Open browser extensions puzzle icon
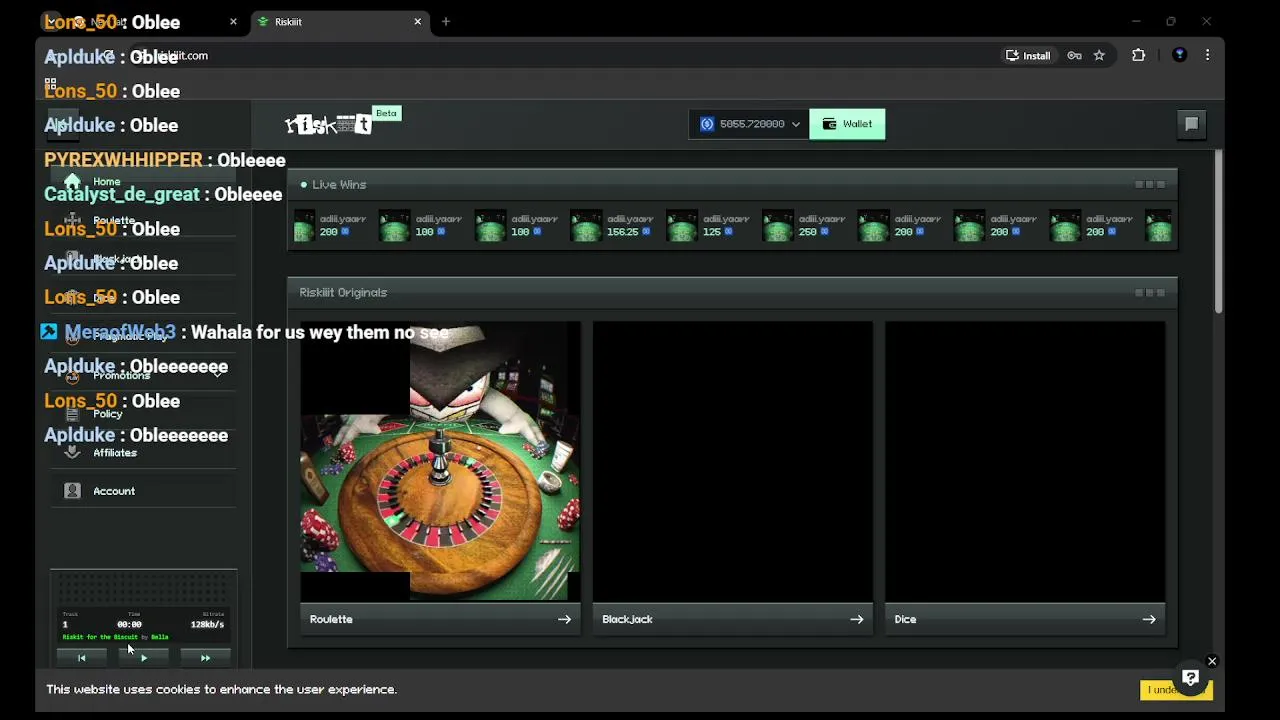 coord(1138,55)
